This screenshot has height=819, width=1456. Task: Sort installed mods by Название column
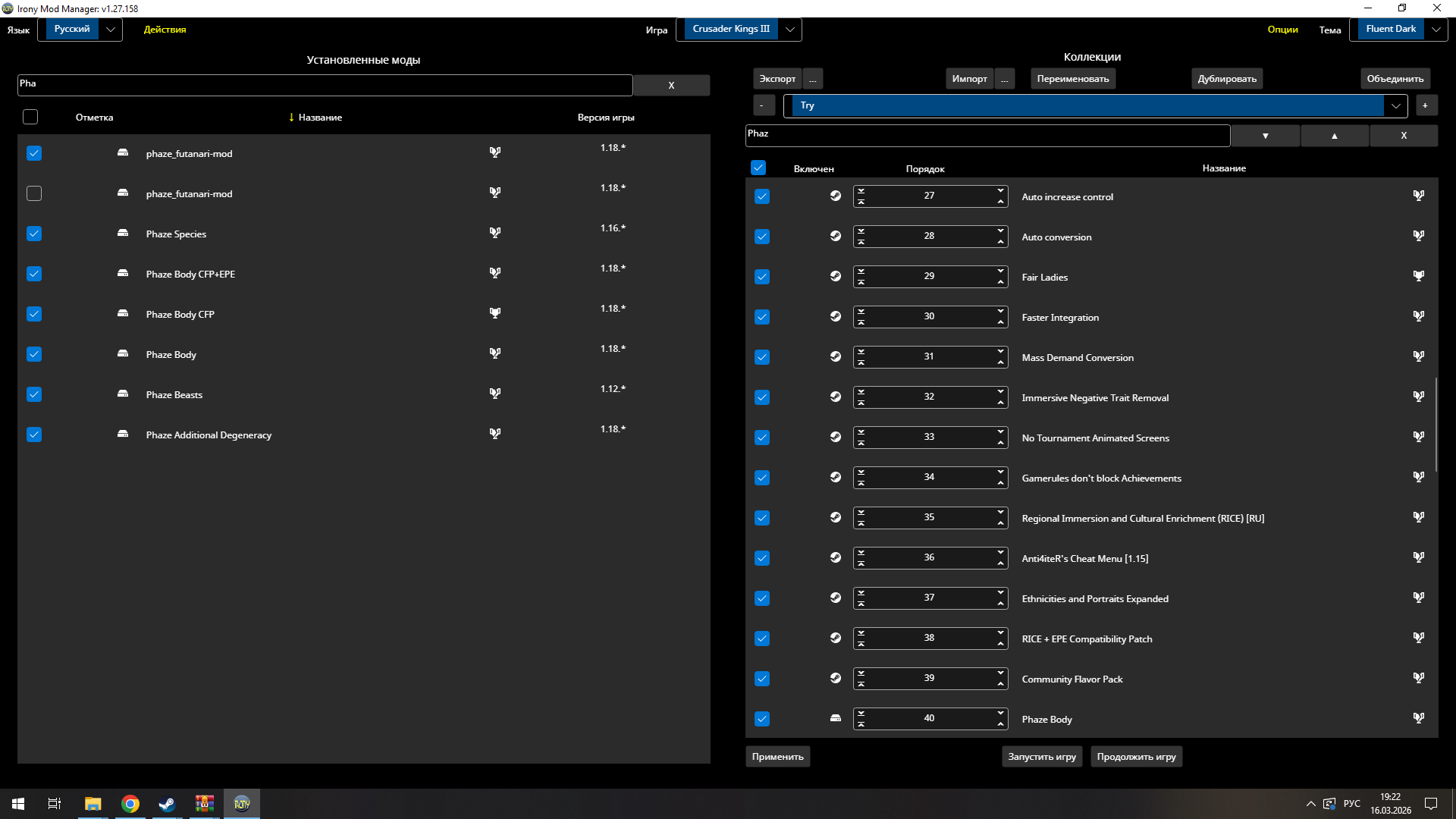(x=320, y=118)
